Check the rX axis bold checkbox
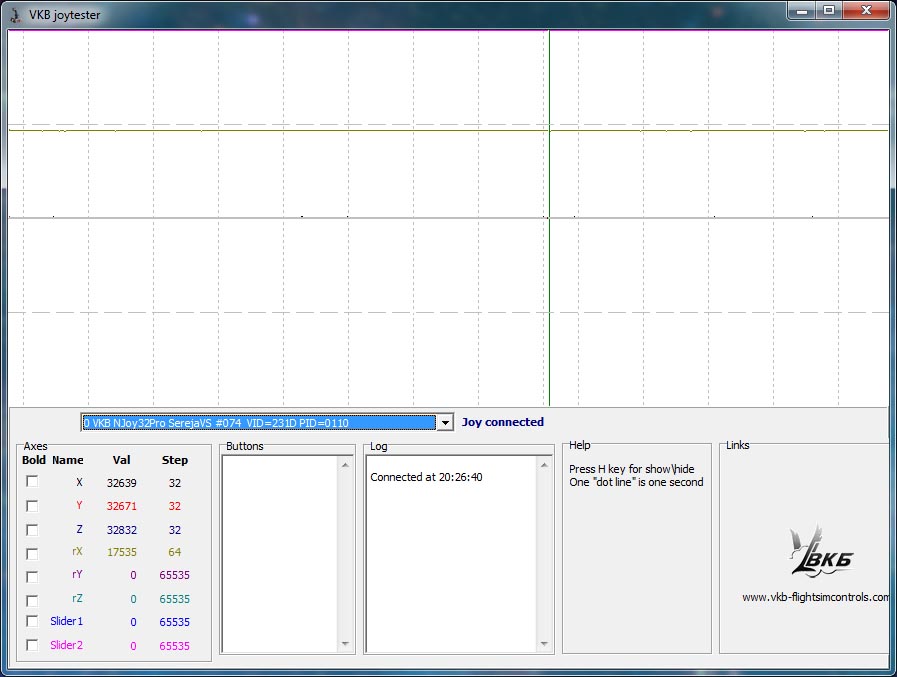The width and height of the screenshot is (897, 677). coord(32,553)
